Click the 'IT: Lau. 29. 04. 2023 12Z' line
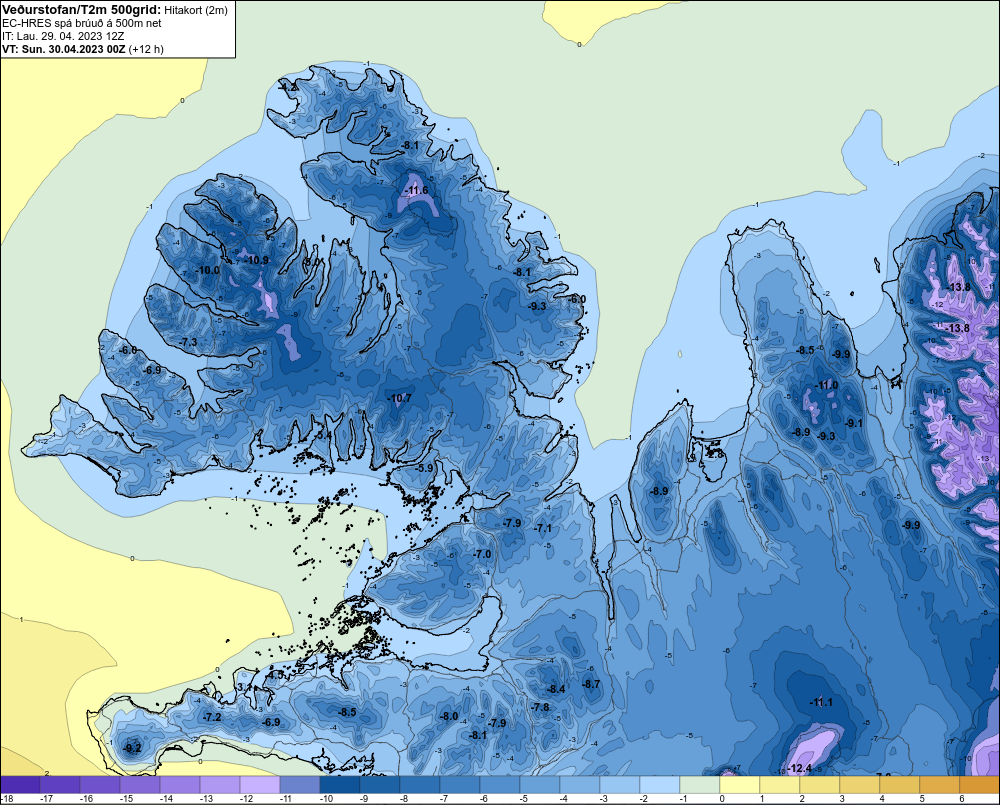 pyautogui.click(x=63, y=36)
